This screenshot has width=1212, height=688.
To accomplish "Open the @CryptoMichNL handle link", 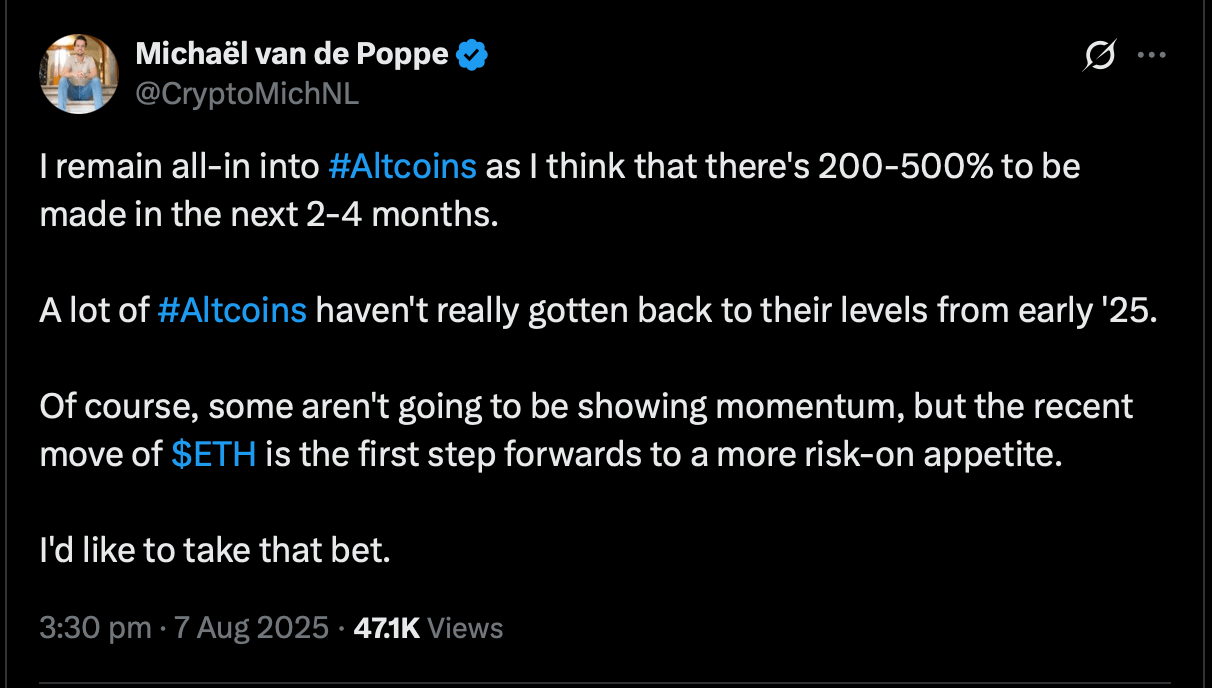I will click(x=247, y=94).
